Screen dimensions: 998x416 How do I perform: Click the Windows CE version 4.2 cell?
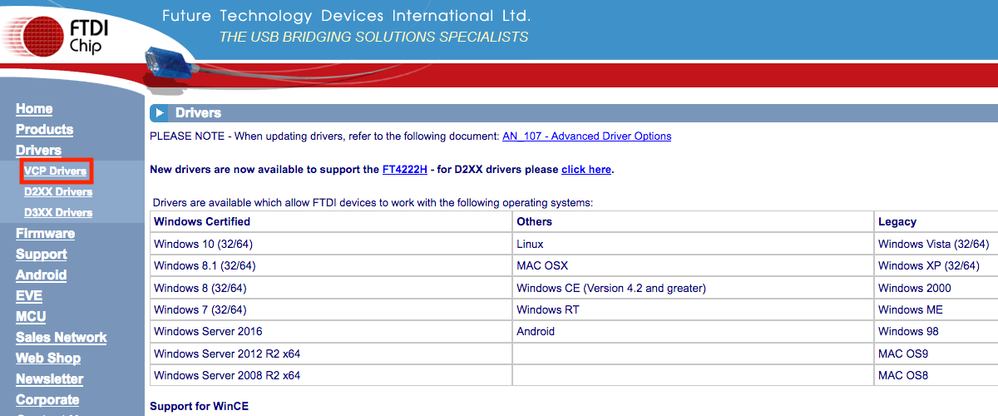(x=693, y=288)
